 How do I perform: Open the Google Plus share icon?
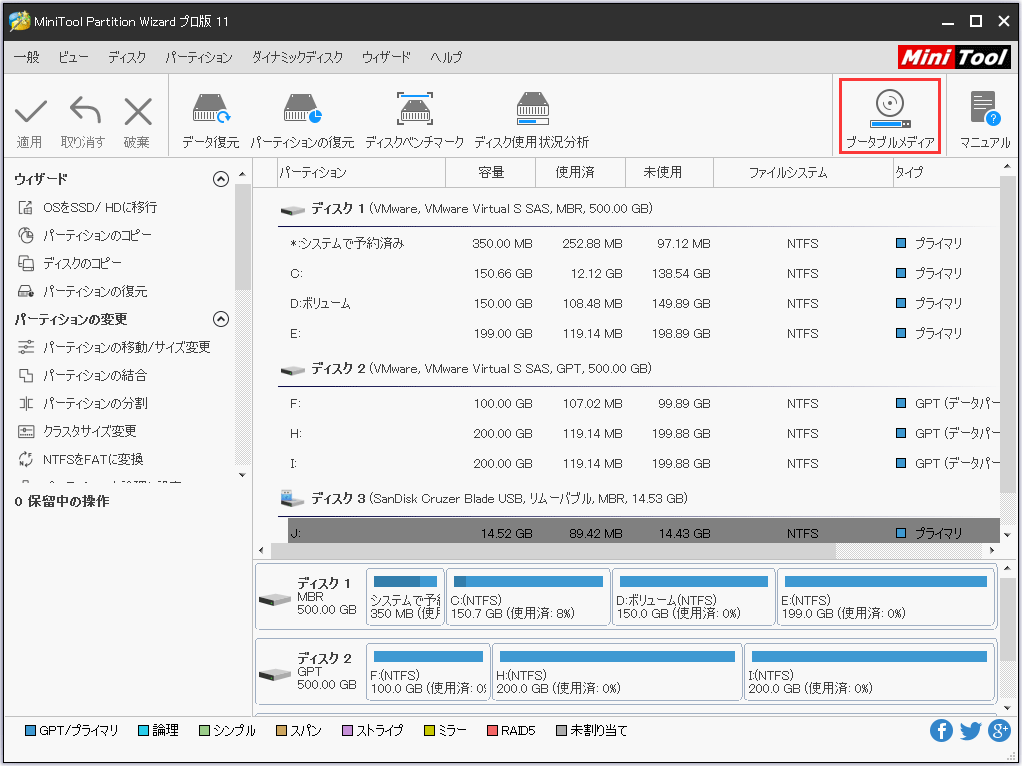pyautogui.click(x=999, y=731)
